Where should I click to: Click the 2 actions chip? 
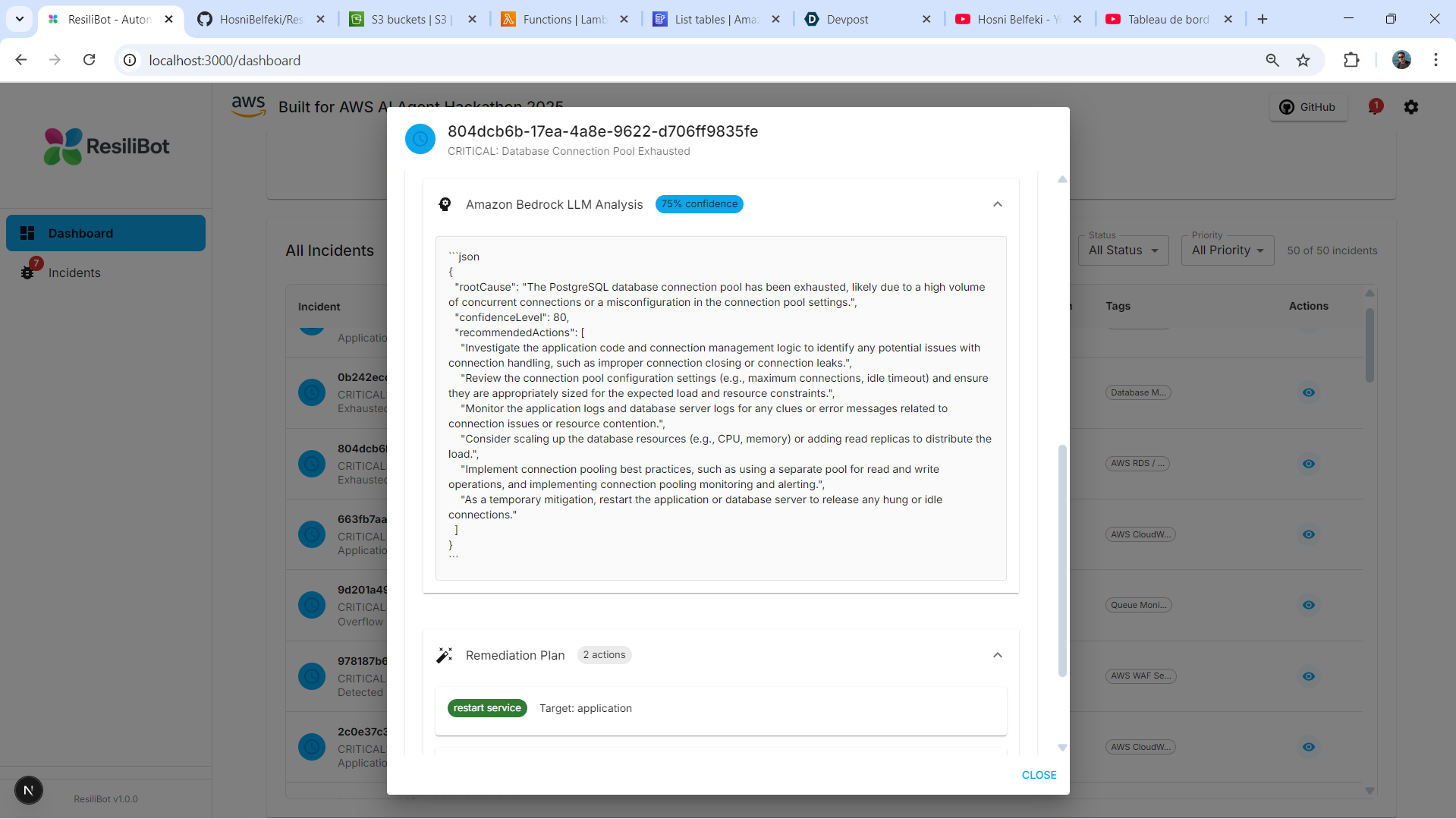pos(604,655)
